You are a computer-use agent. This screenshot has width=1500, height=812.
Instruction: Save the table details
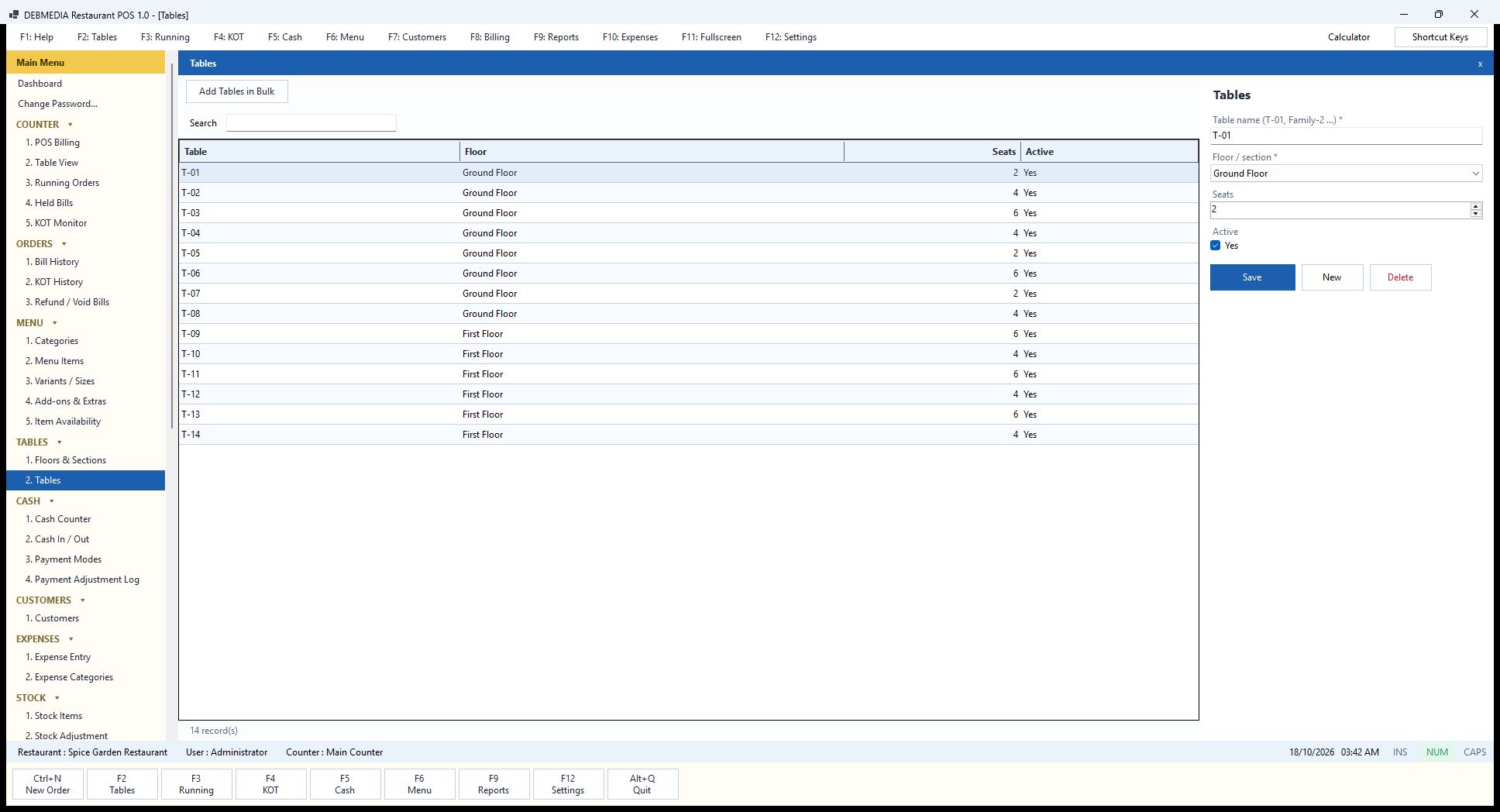point(1252,277)
